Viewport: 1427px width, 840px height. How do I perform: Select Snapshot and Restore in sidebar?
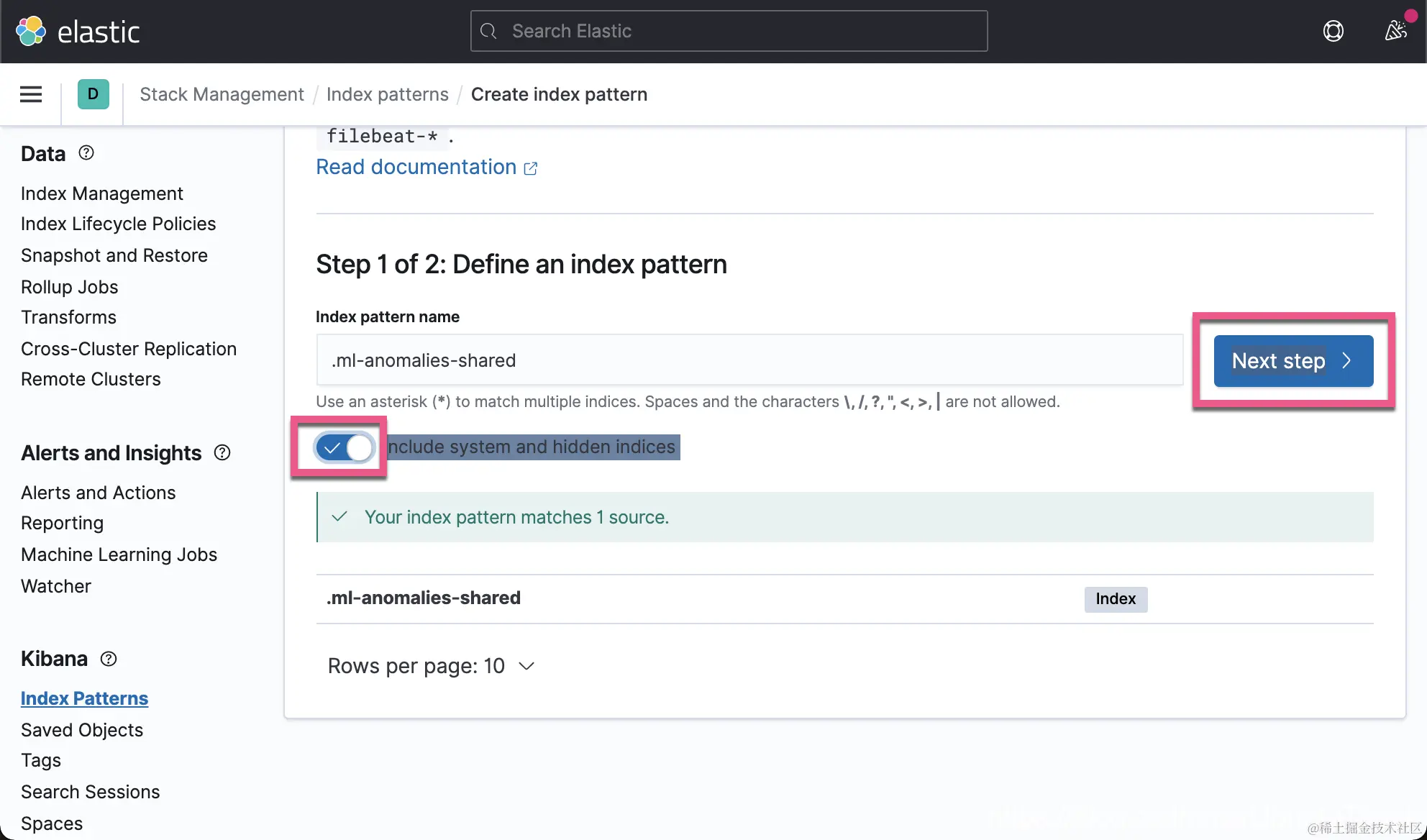[114, 255]
